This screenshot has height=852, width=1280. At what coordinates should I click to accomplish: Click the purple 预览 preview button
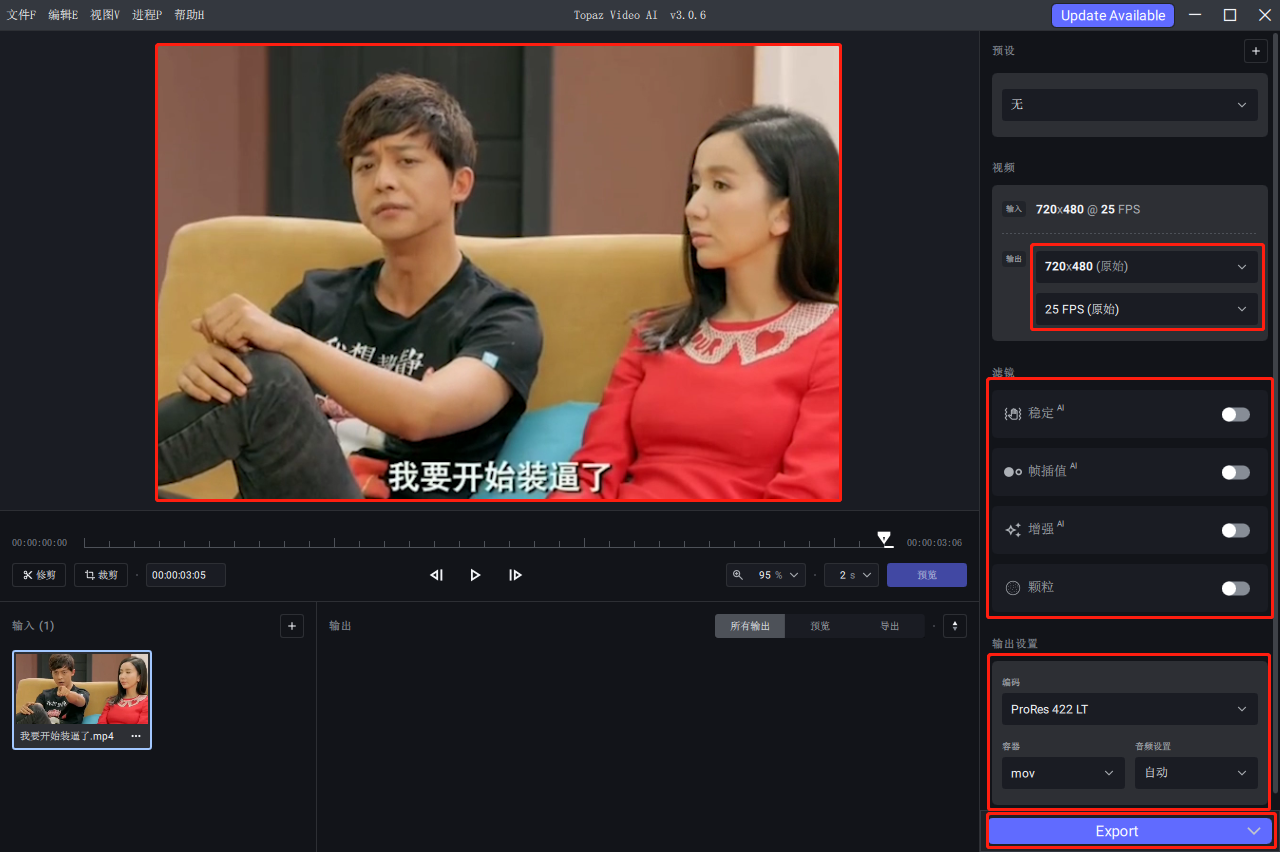point(927,575)
